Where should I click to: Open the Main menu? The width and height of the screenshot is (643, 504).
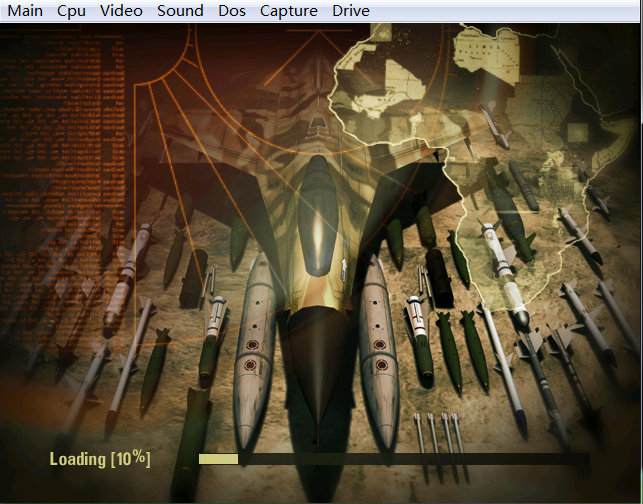tap(25, 11)
